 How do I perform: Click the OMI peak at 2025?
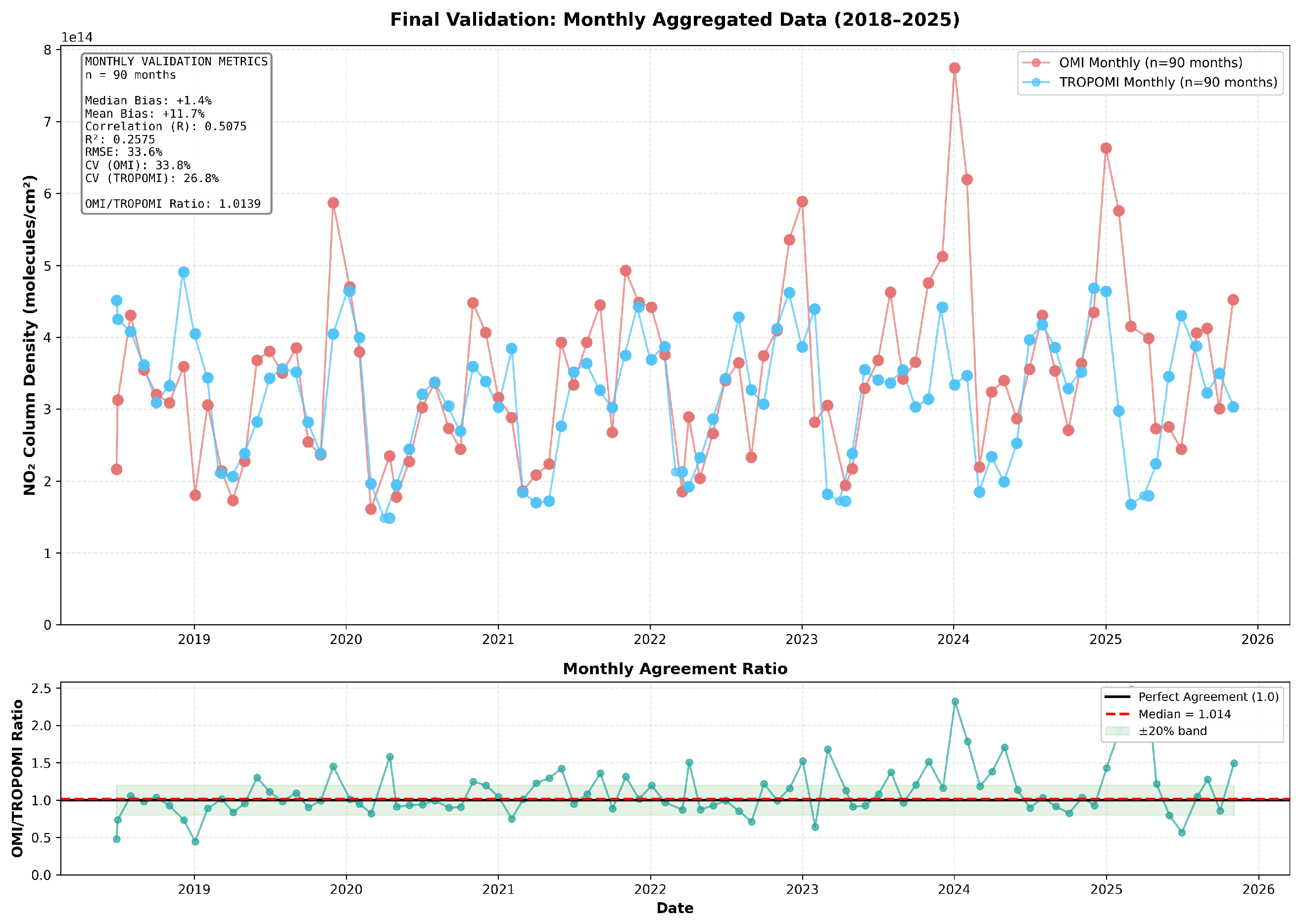[x=1106, y=148]
